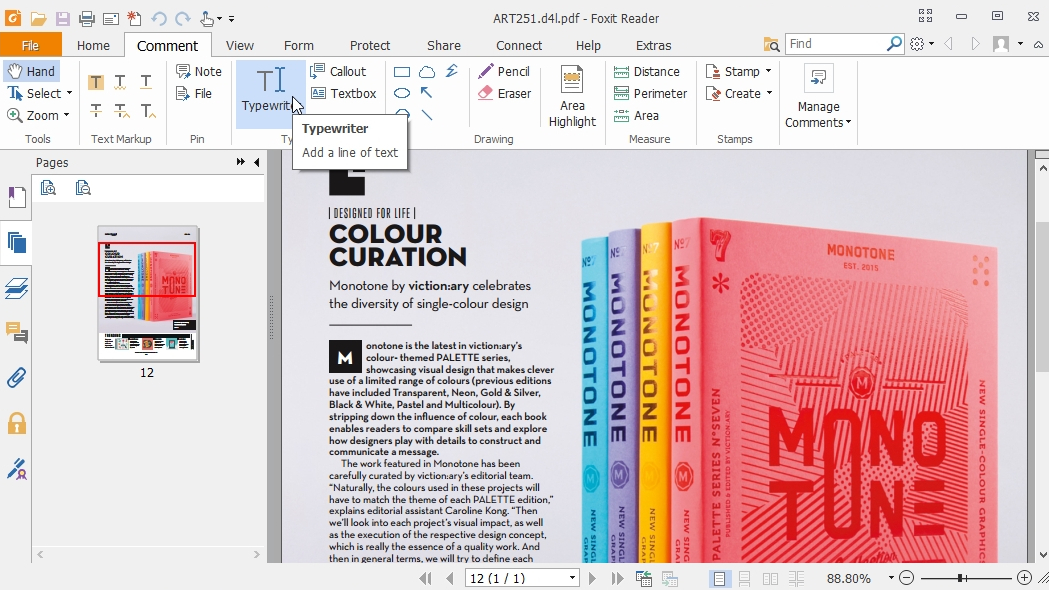Select the Area Highlight tool
The image size is (1049, 590).
[x=571, y=95]
